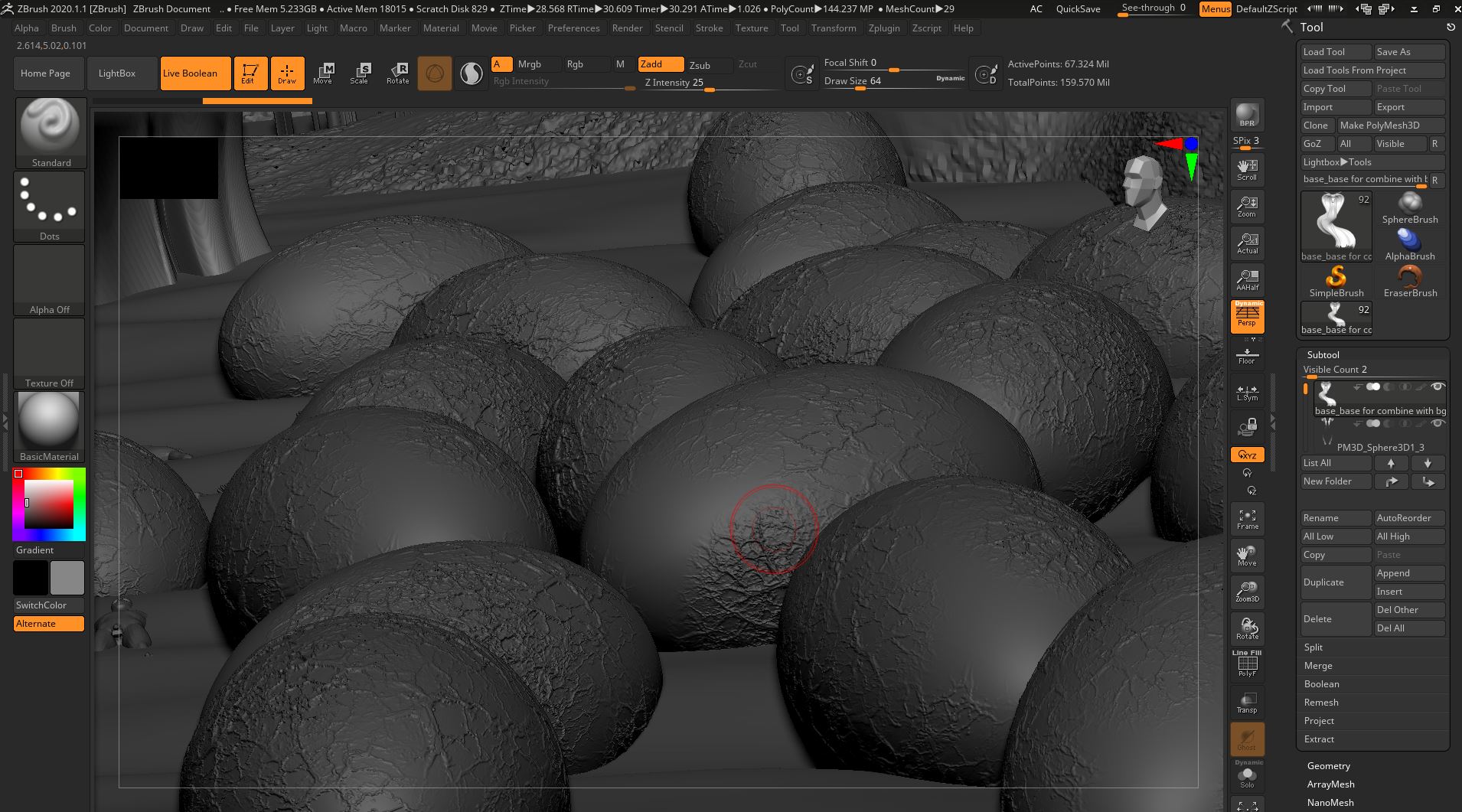Click the Load Tool button
The width and height of the screenshot is (1462, 812).
[1336, 52]
